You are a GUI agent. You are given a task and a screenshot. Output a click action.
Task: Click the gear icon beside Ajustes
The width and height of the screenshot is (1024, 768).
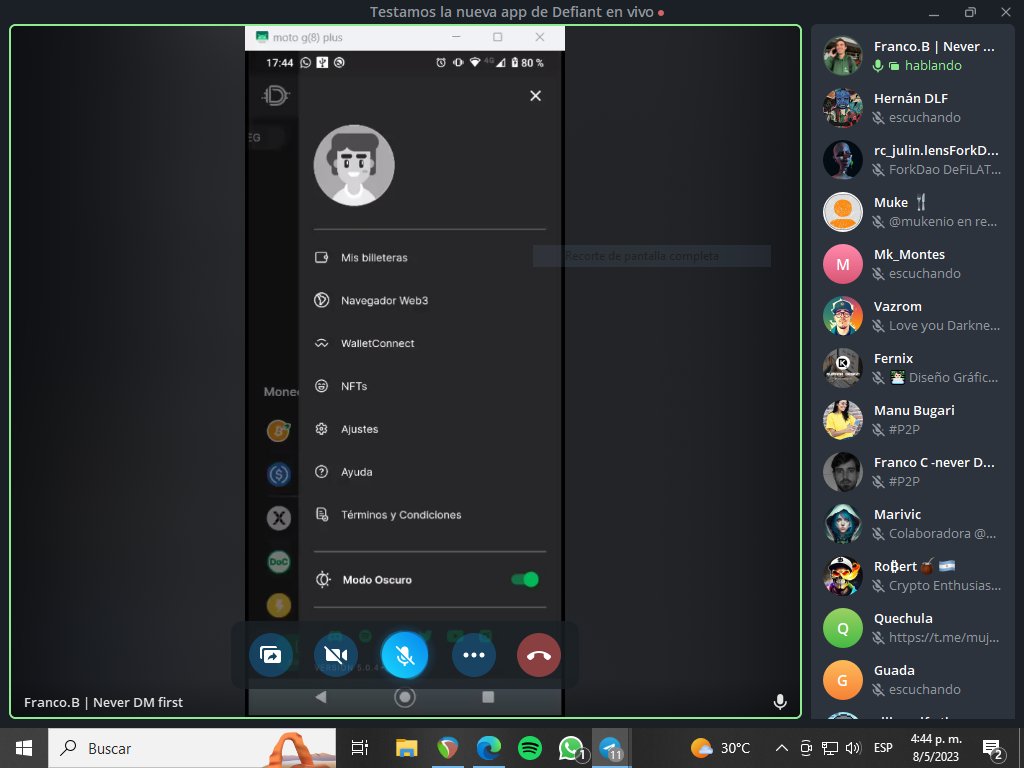pos(321,429)
